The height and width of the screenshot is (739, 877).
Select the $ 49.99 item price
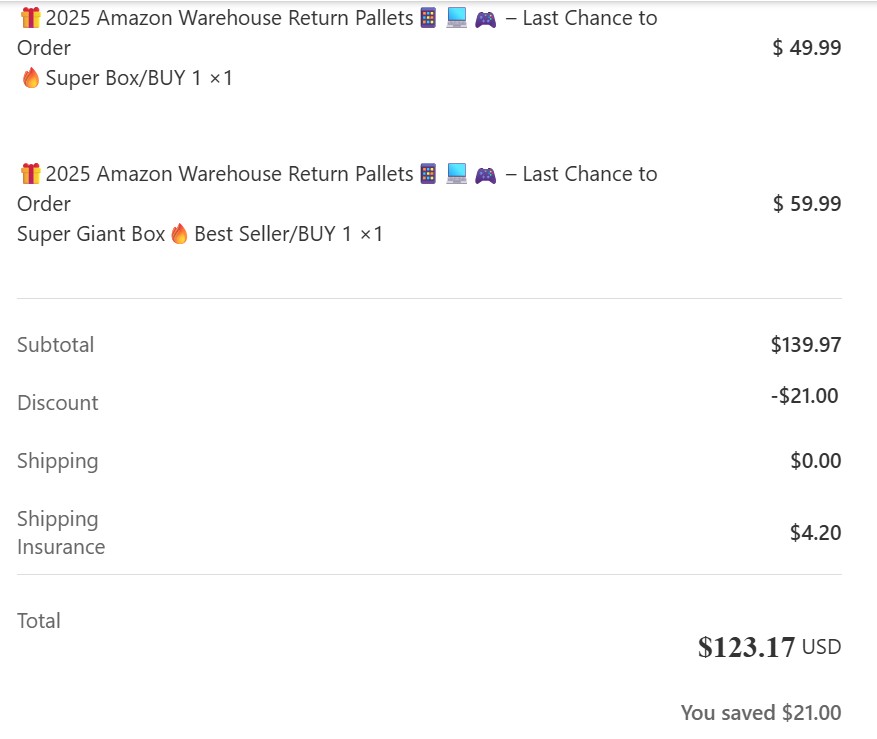pos(807,48)
